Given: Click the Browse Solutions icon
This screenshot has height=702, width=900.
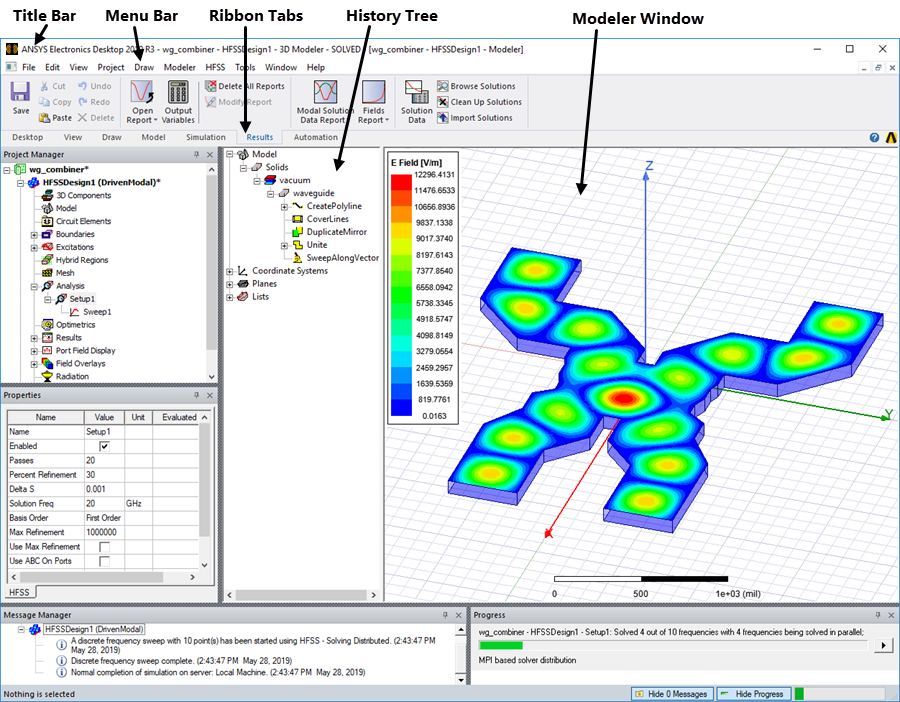Looking at the screenshot, I should [443, 87].
